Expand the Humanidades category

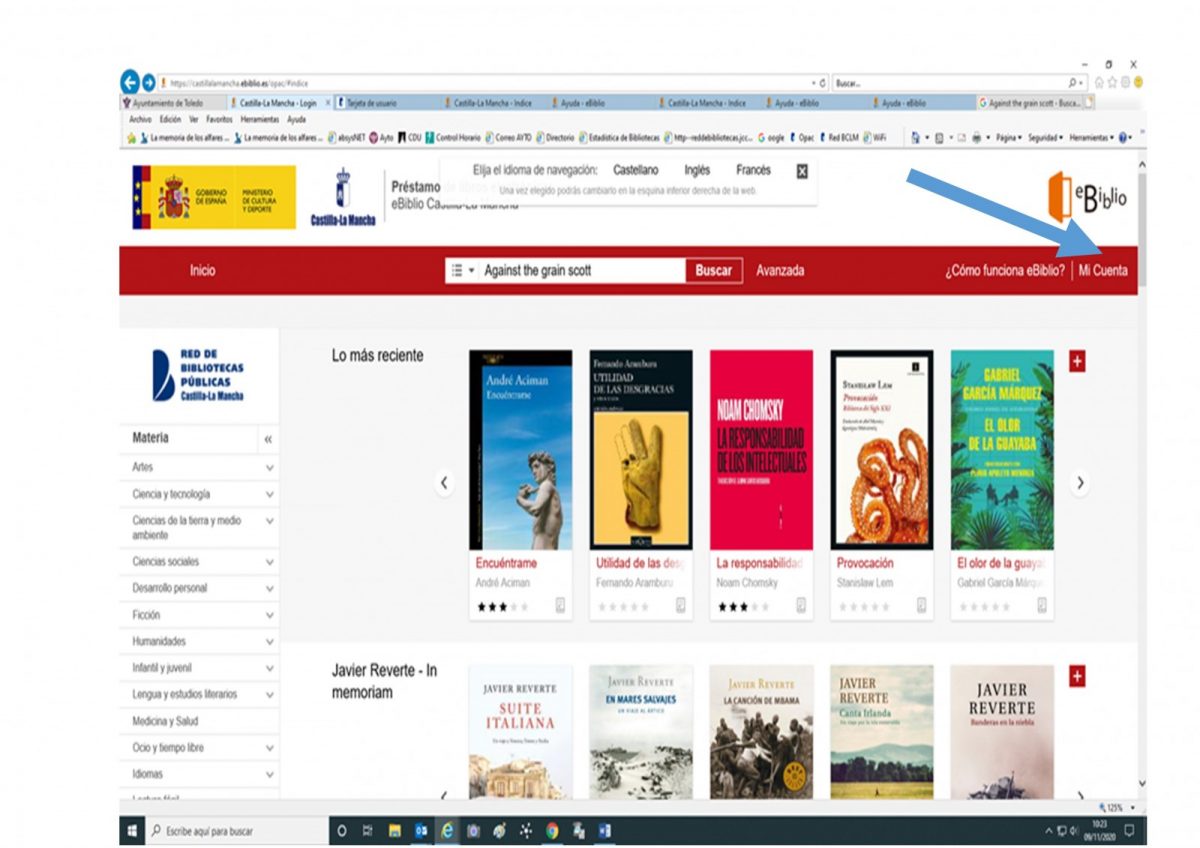(270, 642)
